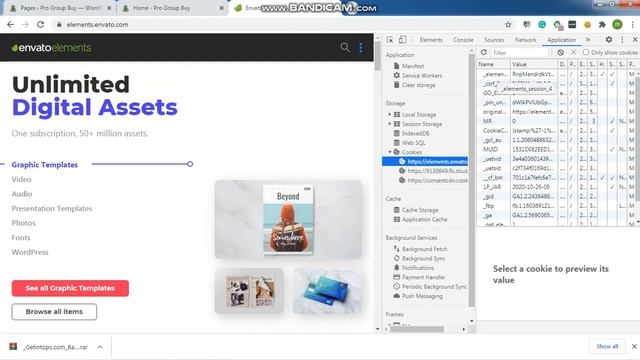Image resolution: width=640 pixels, height=360 pixels.
Task: Open Manifest in Application panel
Action: point(413,66)
